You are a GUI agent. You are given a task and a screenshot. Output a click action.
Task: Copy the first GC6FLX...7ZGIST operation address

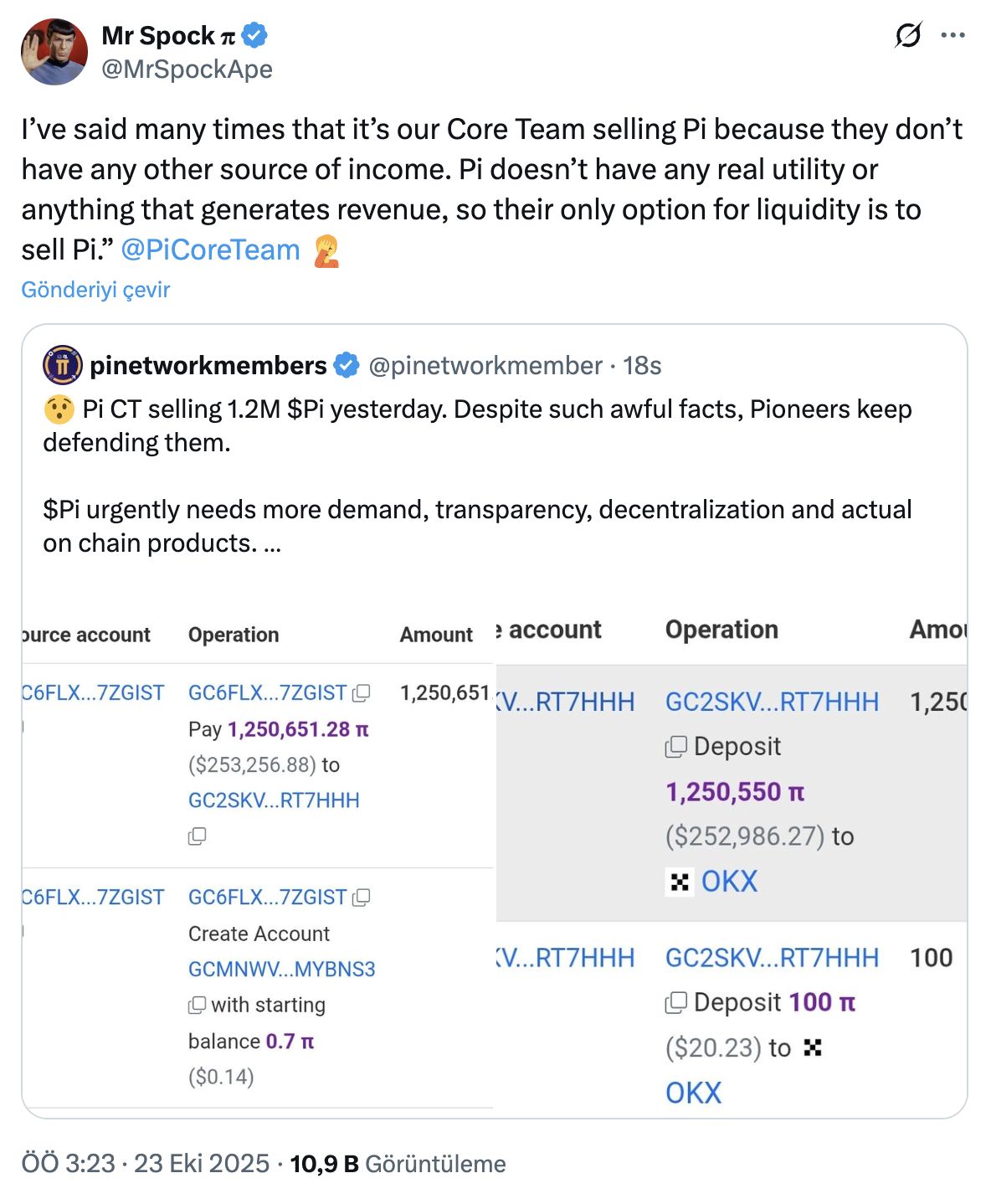pos(362,693)
